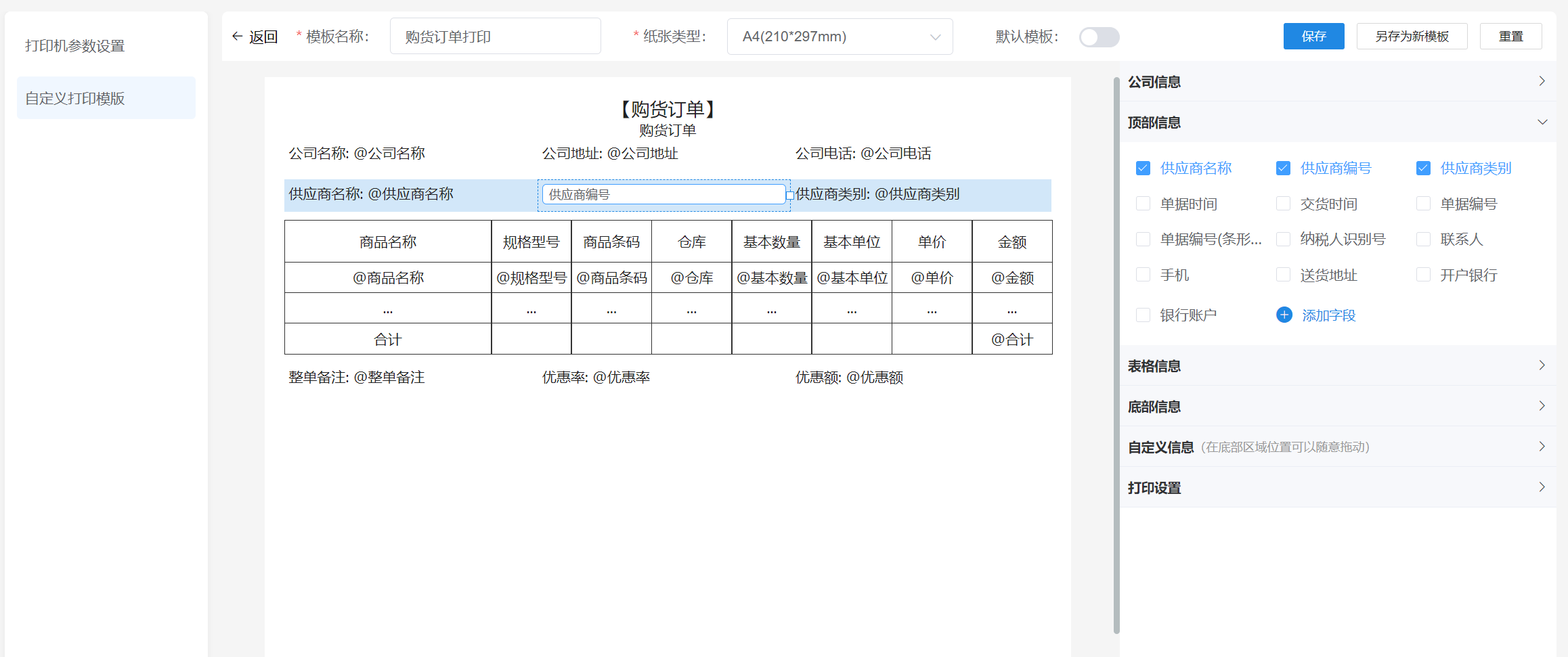Check the 单据编号(条形... checkbox
Screen dimensions: 1568x657
pyautogui.click(x=1143, y=239)
